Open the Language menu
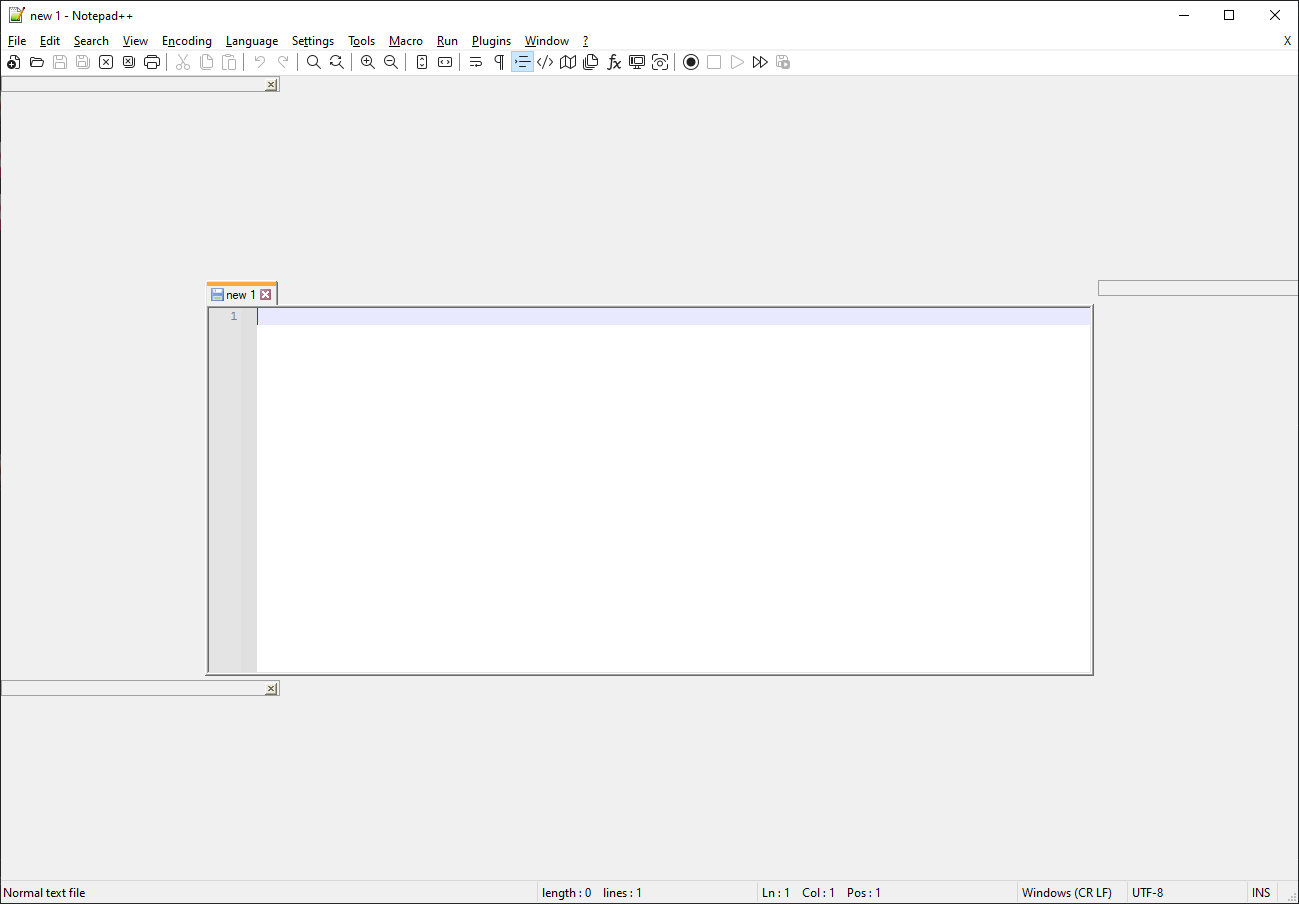1299x904 pixels. tap(252, 41)
